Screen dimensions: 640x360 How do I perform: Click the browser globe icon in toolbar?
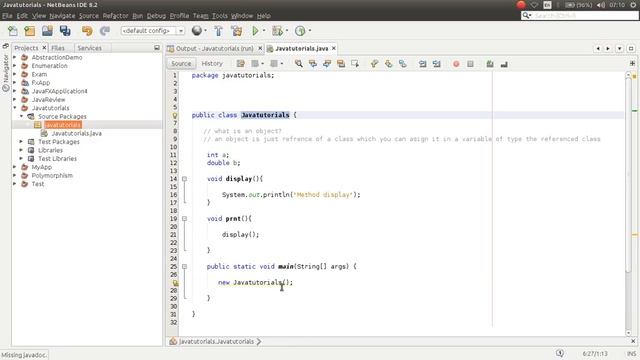pos(197,31)
